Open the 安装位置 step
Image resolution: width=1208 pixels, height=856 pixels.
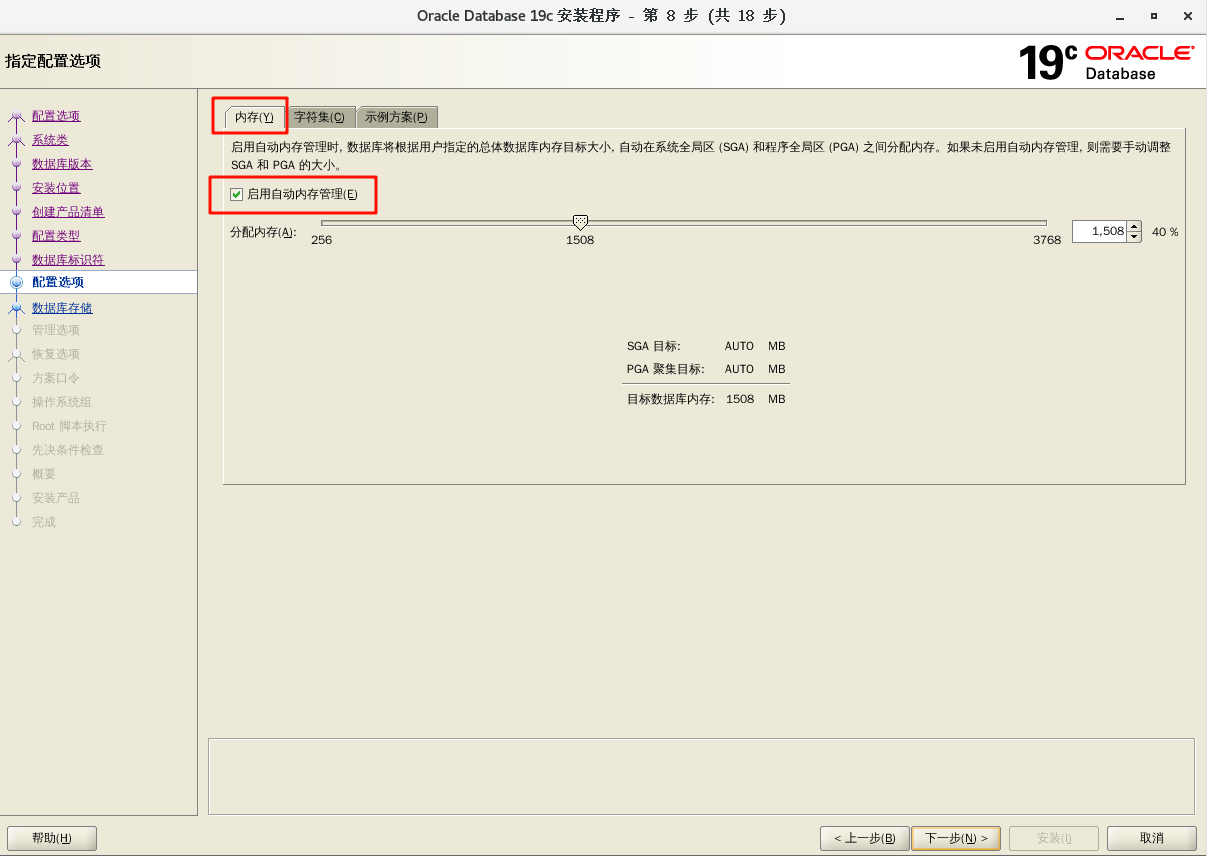pyautogui.click(x=56, y=188)
